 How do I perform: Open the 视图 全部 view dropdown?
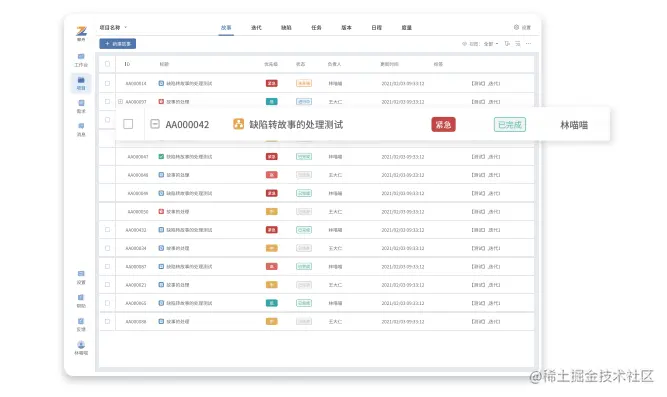[x=491, y=44]
